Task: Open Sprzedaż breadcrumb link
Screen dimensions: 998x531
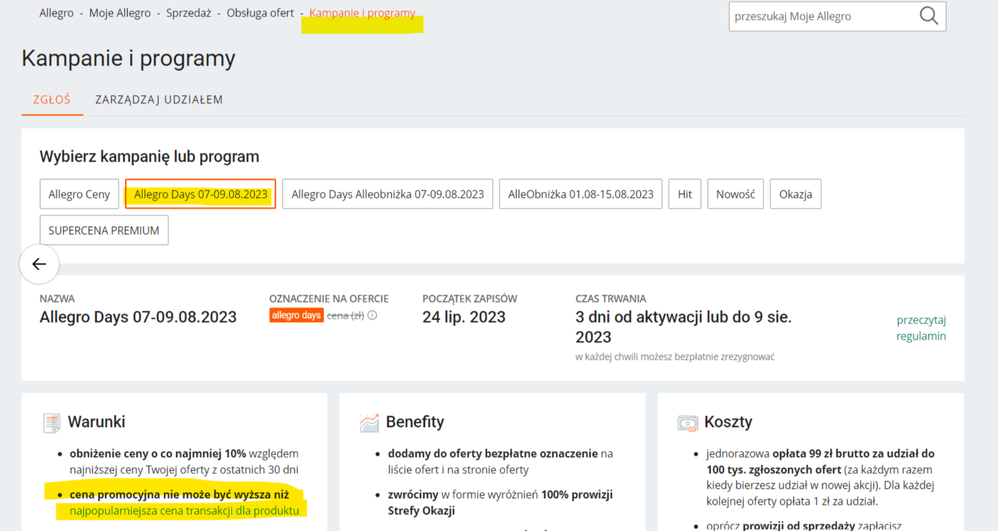Action: coord(188,13)
